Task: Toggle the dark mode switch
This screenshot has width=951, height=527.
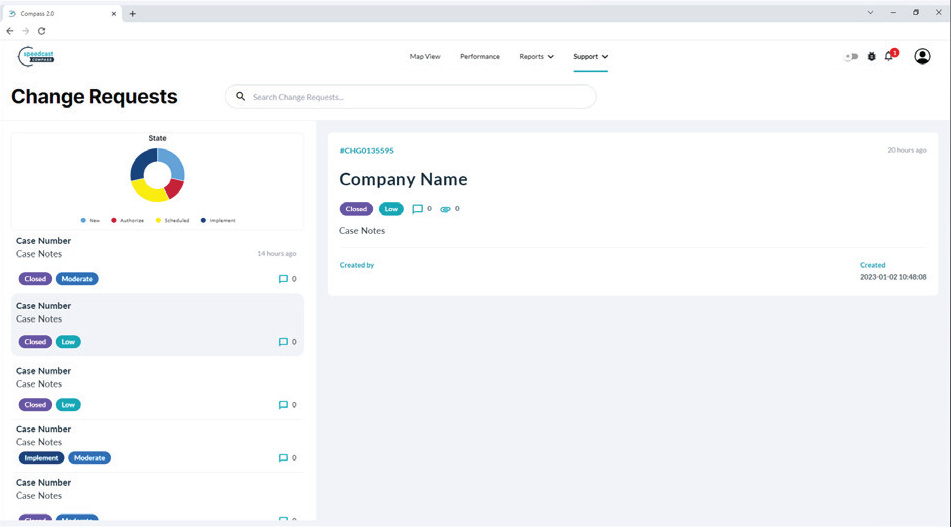Action: click(x=851, y=56)
